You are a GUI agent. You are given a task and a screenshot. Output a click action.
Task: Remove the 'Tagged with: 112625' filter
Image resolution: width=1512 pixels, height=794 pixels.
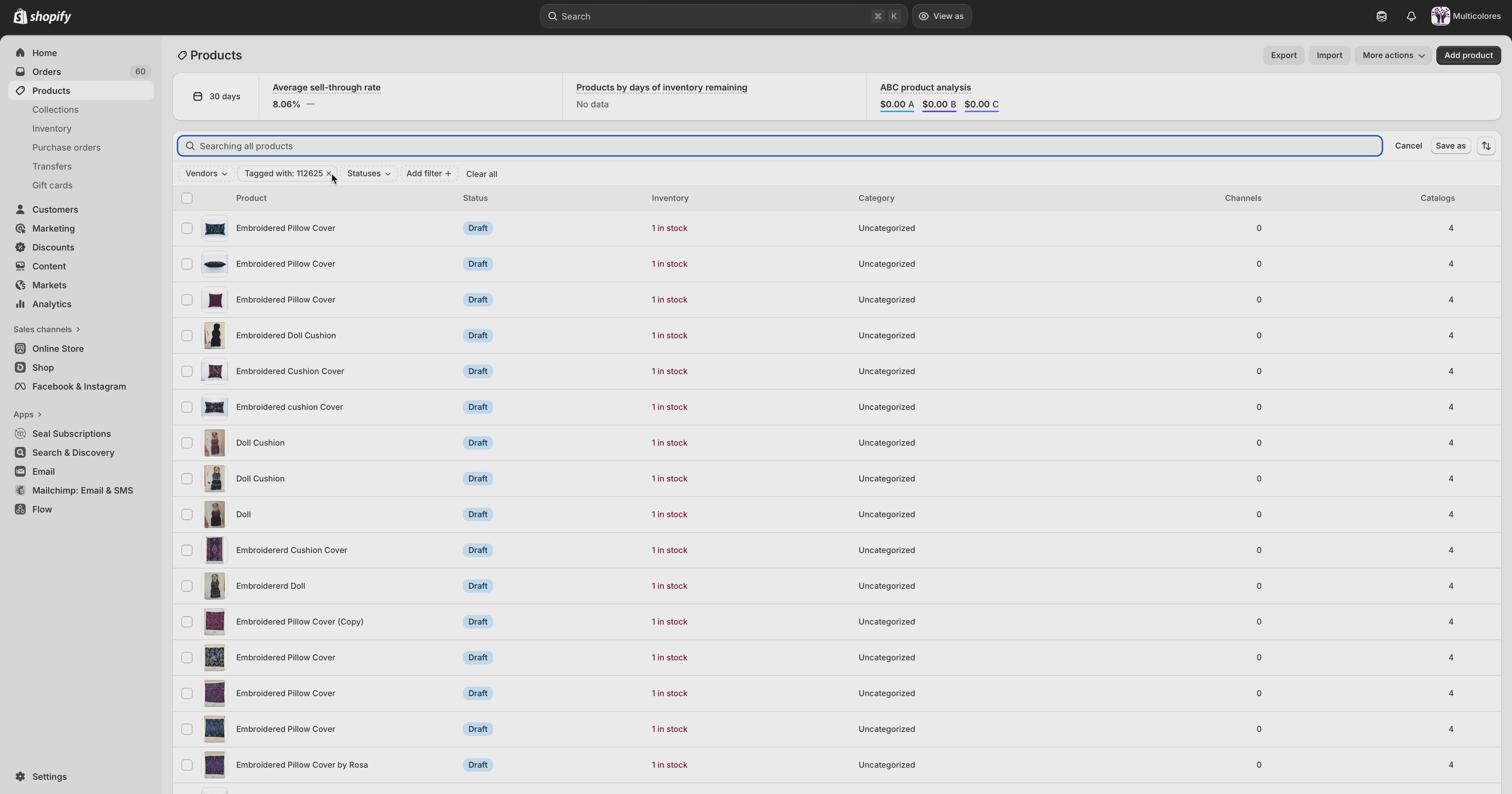coord(329,174)
